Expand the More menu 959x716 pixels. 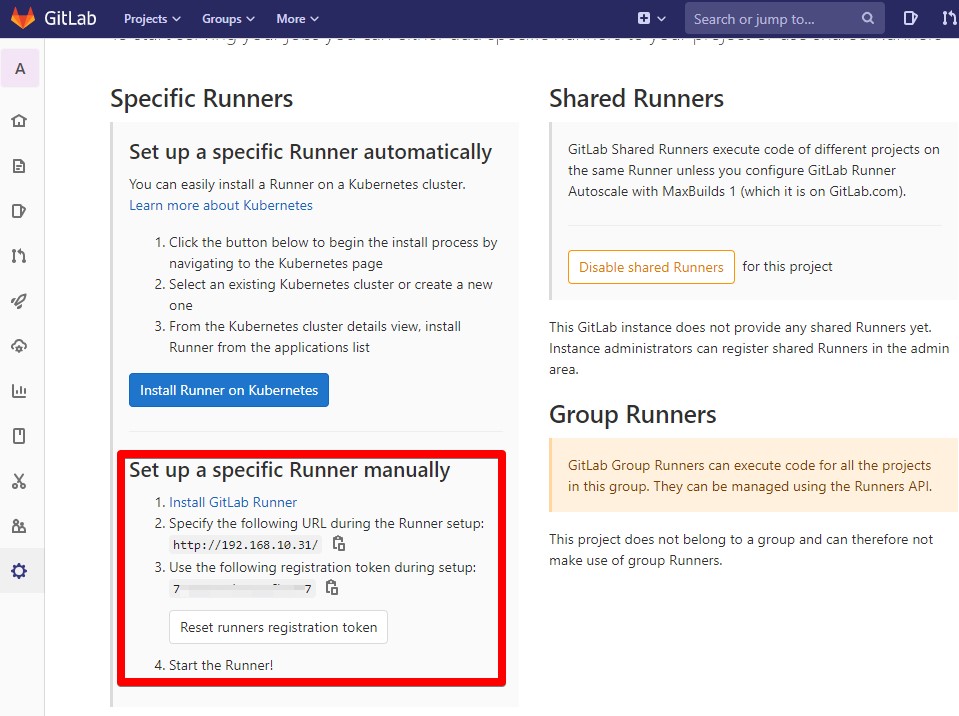click(297, 18)
